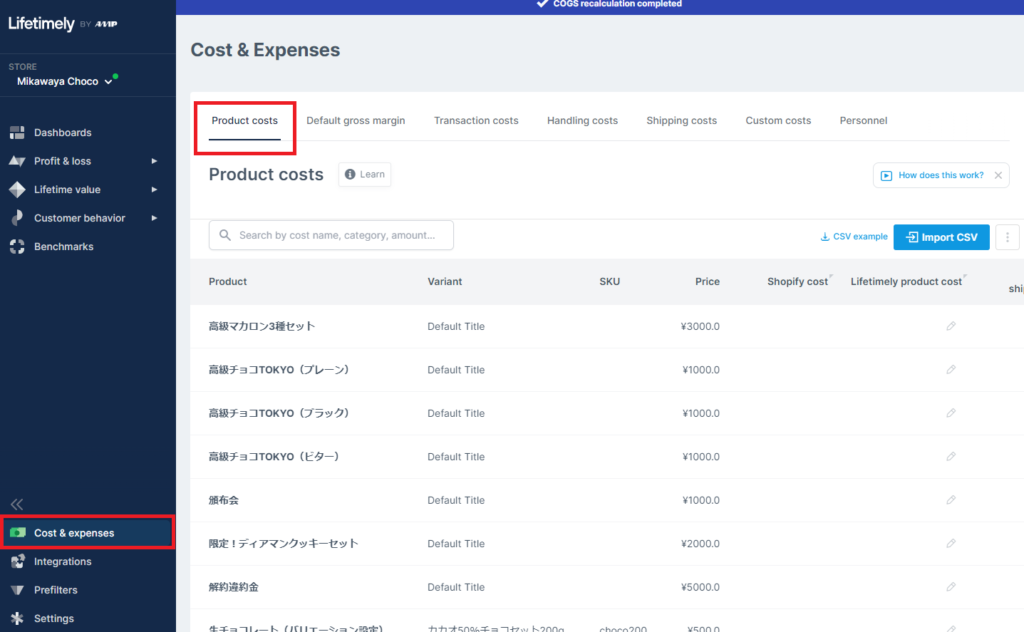This screenshot has height=632, width=1024.
Task: Open Prefilters via its sidebar icon
Action: coord(16,589)
